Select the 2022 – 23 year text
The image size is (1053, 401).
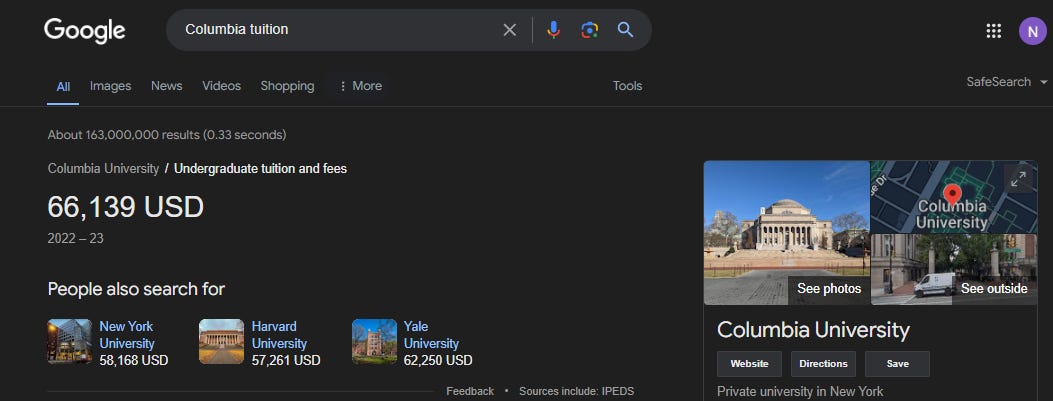[75, 238]
